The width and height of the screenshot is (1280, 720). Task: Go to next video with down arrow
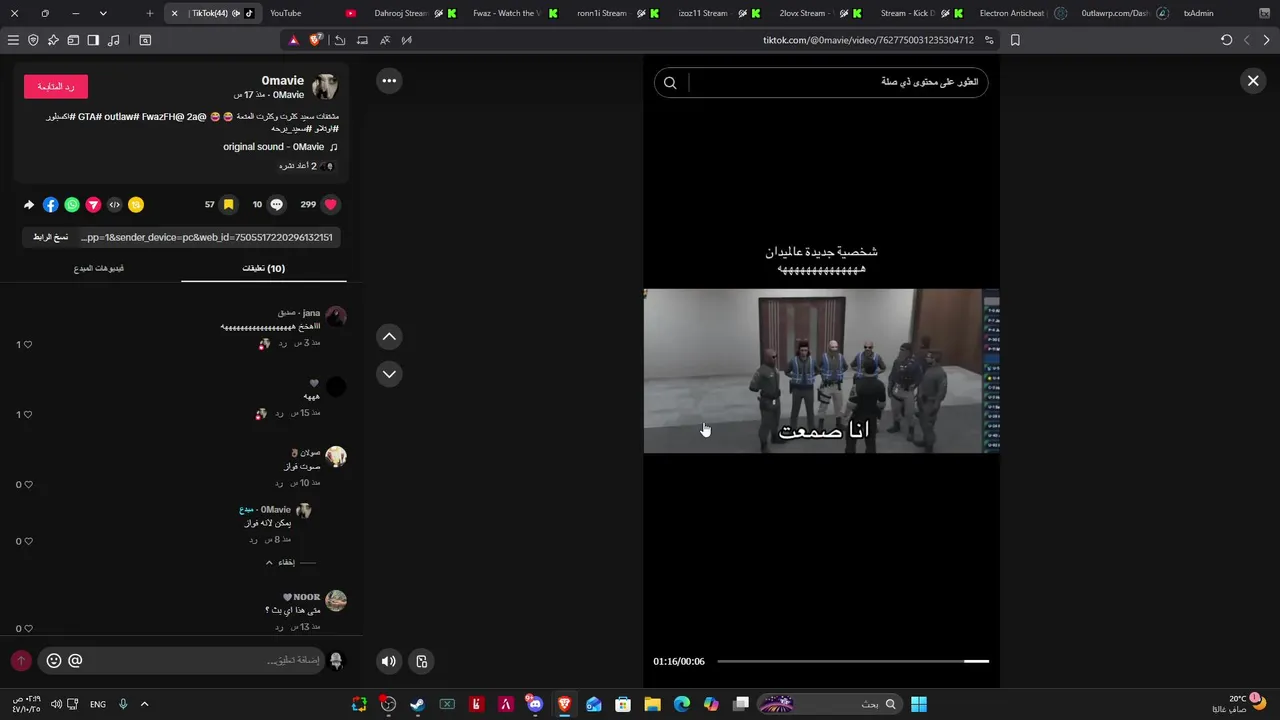pos(389,374)
